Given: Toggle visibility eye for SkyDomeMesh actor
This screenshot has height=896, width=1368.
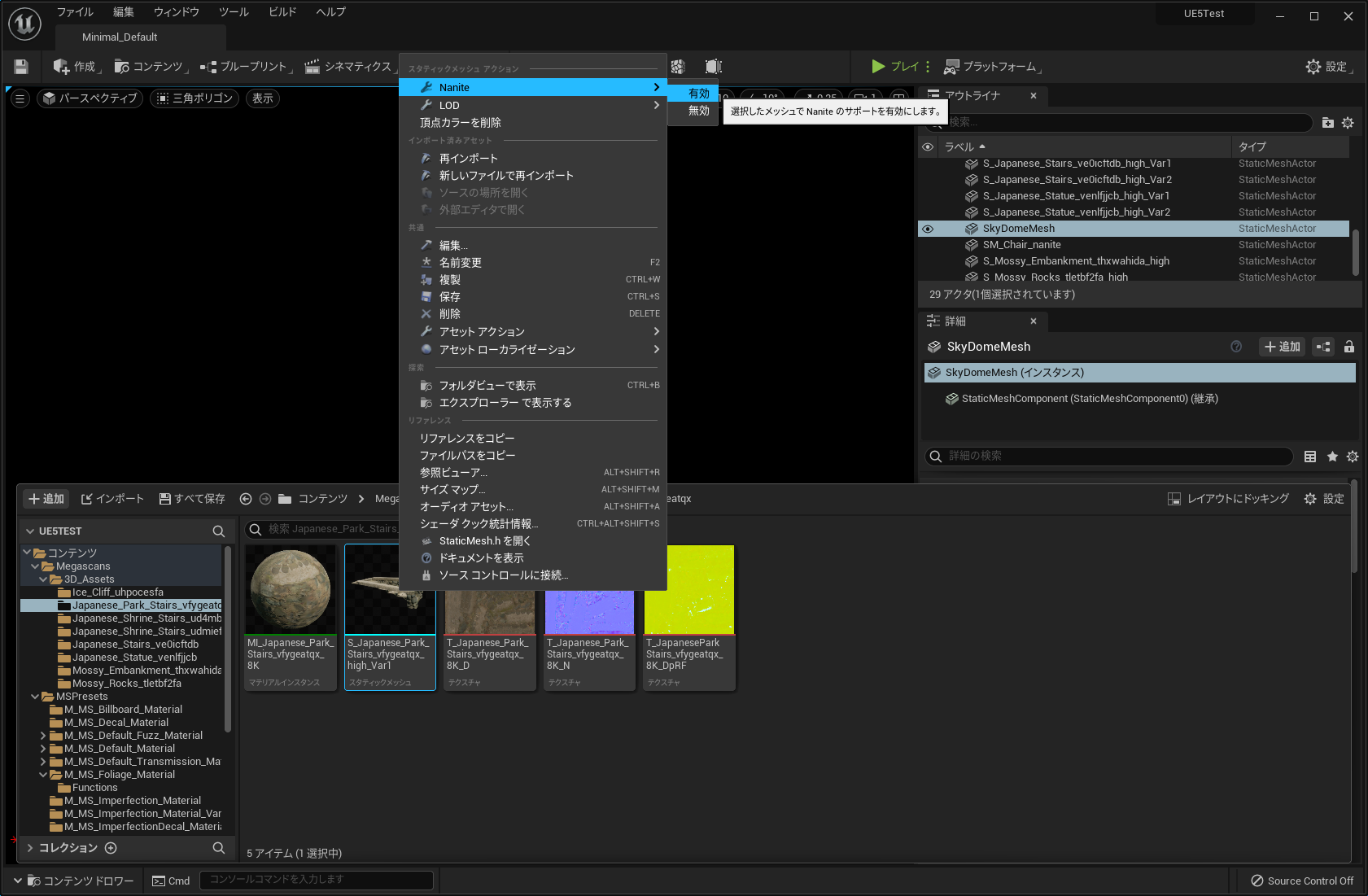Looking at the screenshot, I should (928, 229).
